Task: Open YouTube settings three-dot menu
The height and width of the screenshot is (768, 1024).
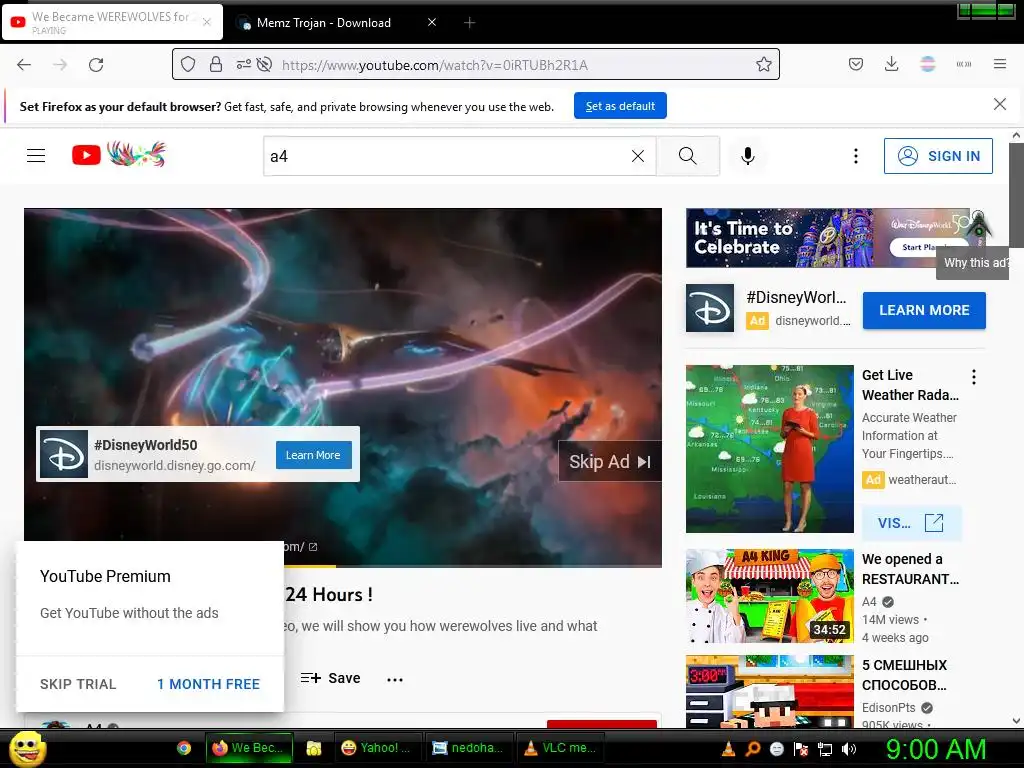Action: [x=856, y=156]
